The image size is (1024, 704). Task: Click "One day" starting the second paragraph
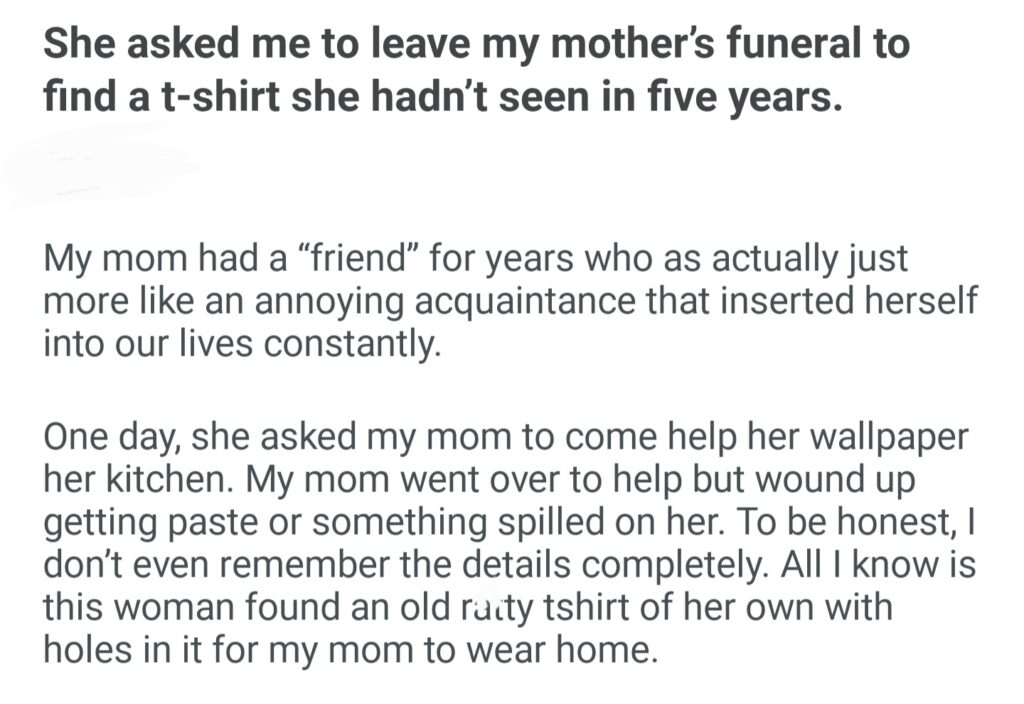click(x=107, y=440)
